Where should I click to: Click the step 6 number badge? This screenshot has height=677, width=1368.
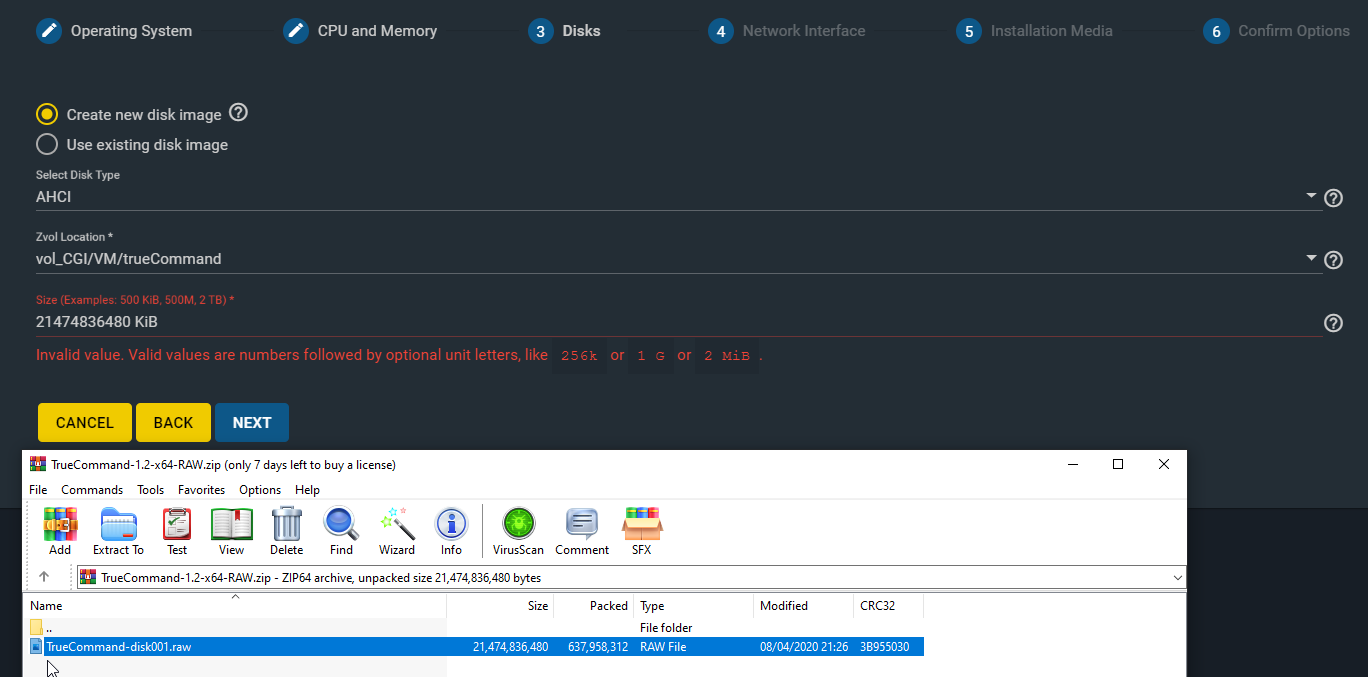(1216, 31)
